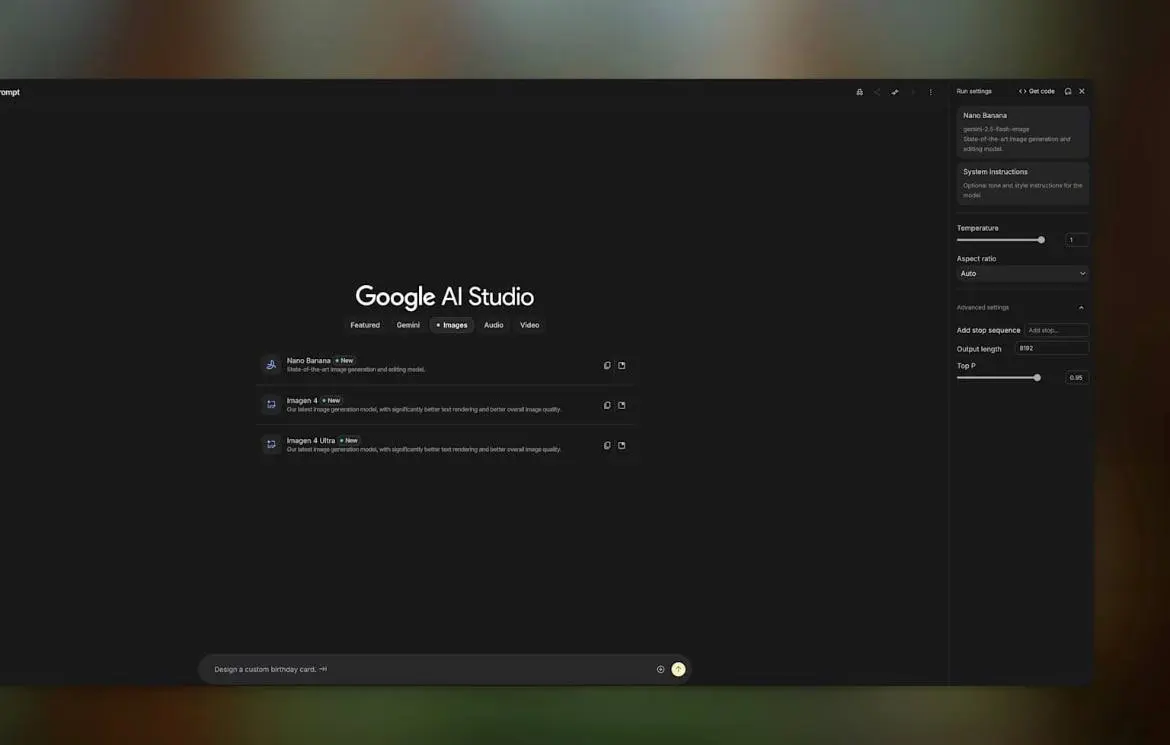Image resolution: width=1170 pixels, height=745 pixels.
Task: Click the Temperature label
Action: (977, 228)
